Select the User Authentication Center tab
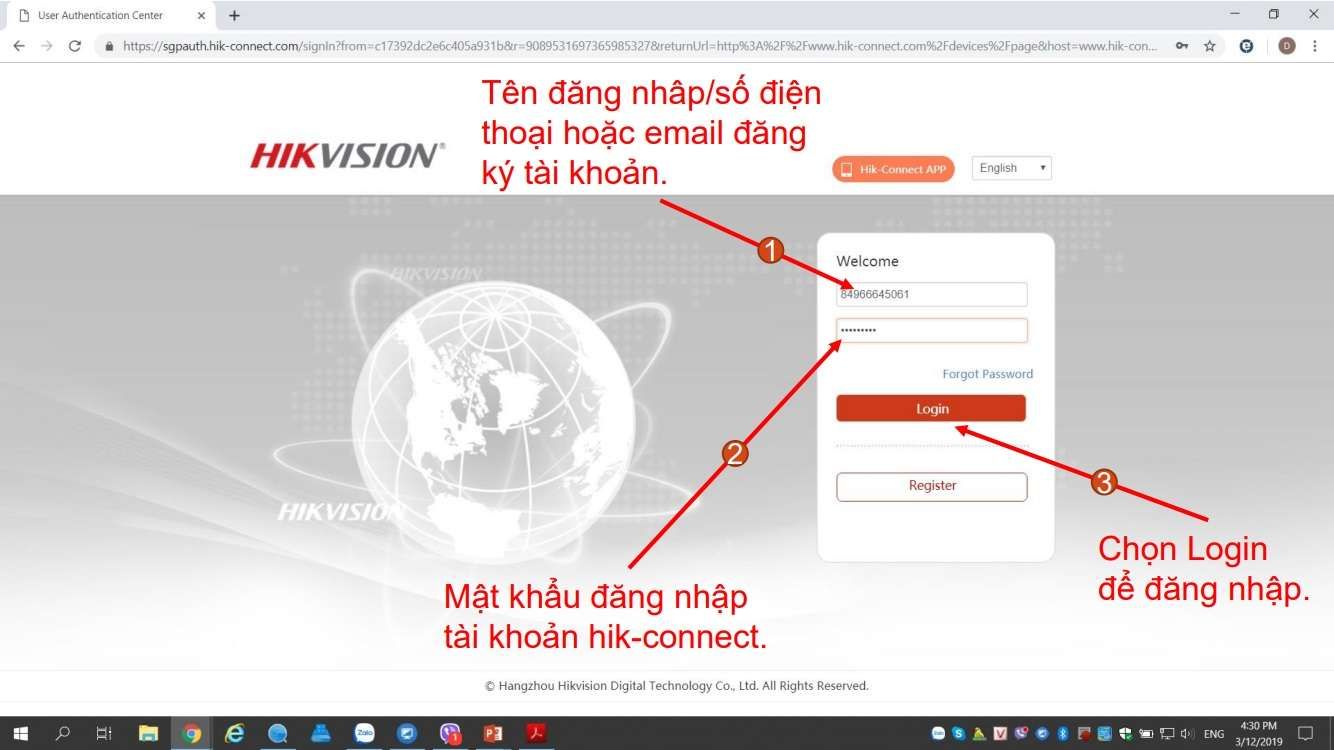Image resolution: width=1334 pixels, height=750 pixels. pyautogui.click(x=110, y=15)
